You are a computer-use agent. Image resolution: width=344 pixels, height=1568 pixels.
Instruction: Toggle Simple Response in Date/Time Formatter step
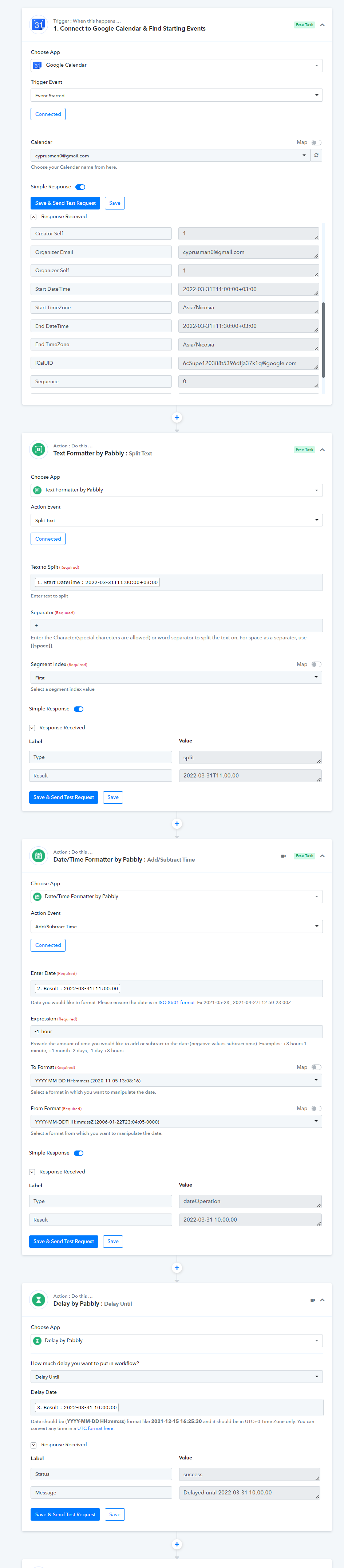(78, 1153)
